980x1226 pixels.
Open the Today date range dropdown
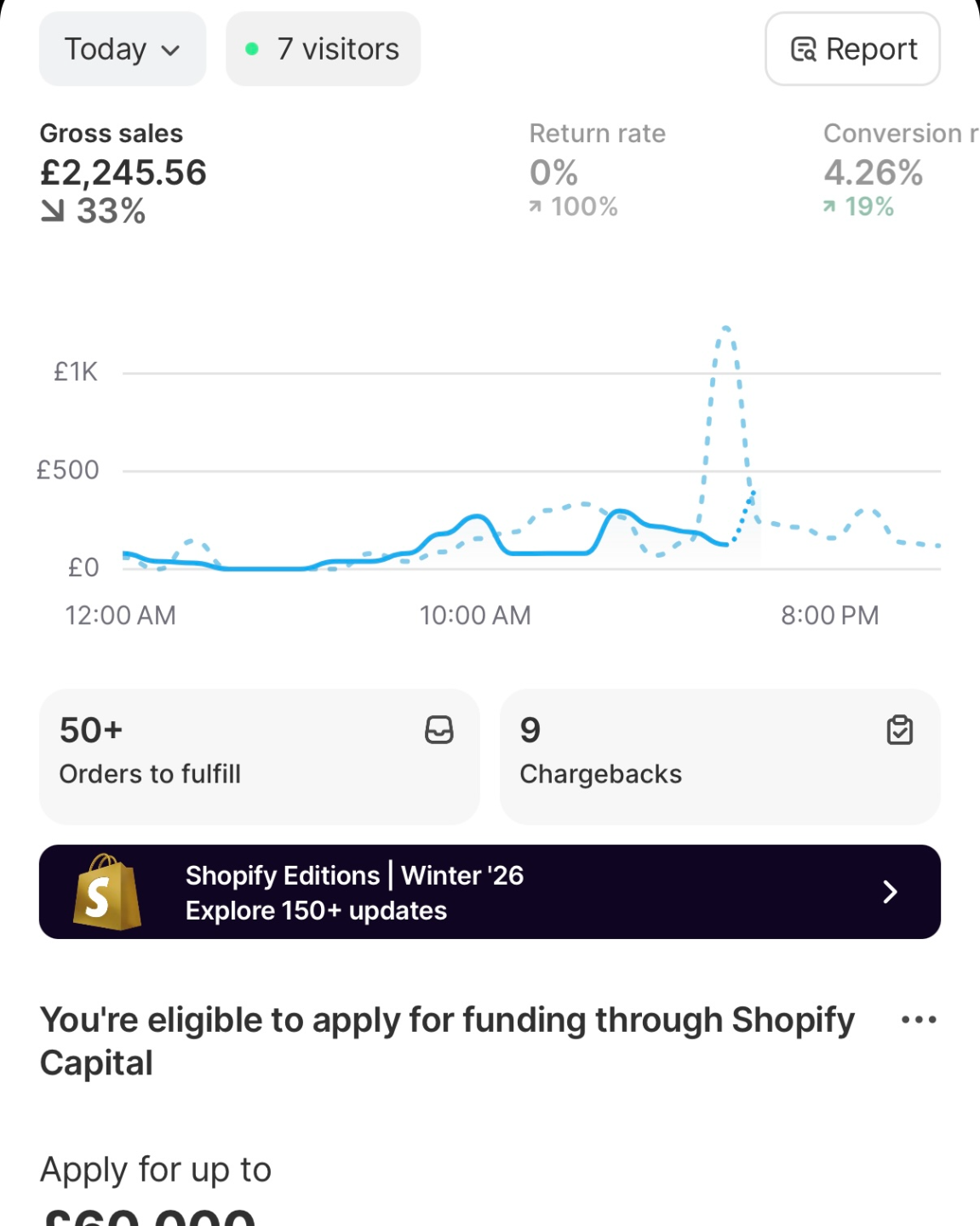click(122, 49)
